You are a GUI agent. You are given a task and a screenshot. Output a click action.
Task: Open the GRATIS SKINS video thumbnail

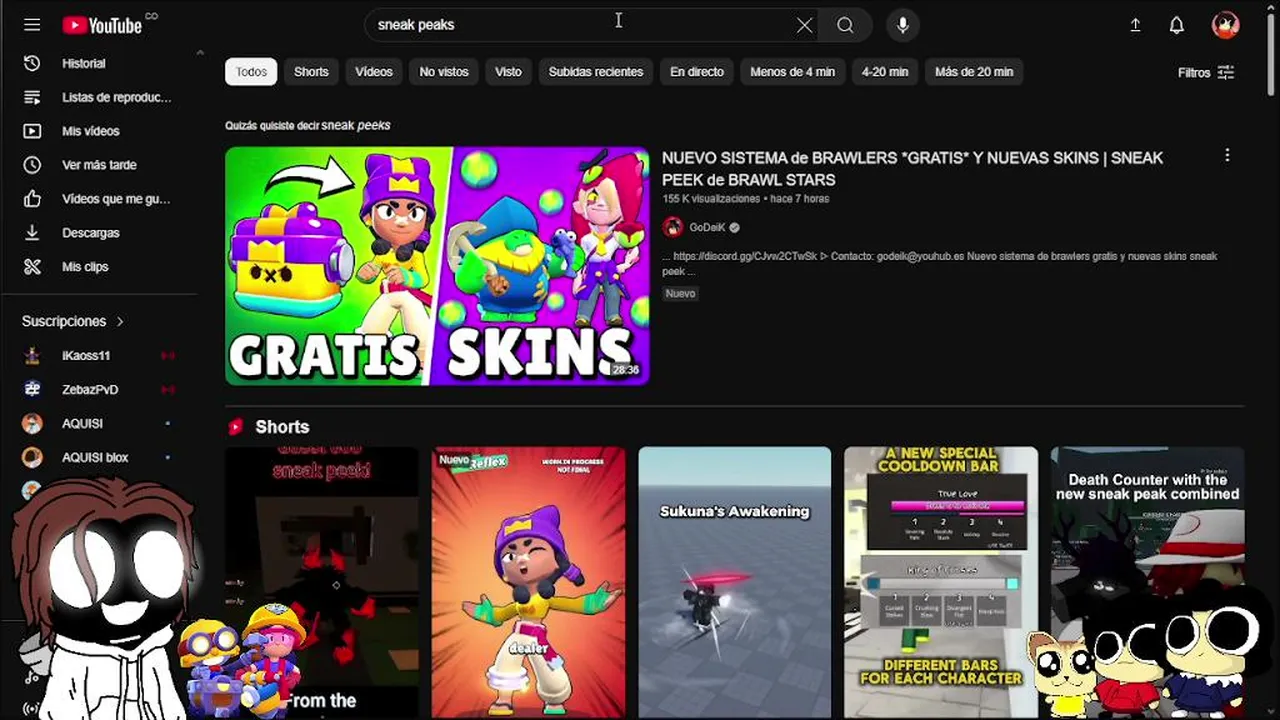(x=437, y=266)
